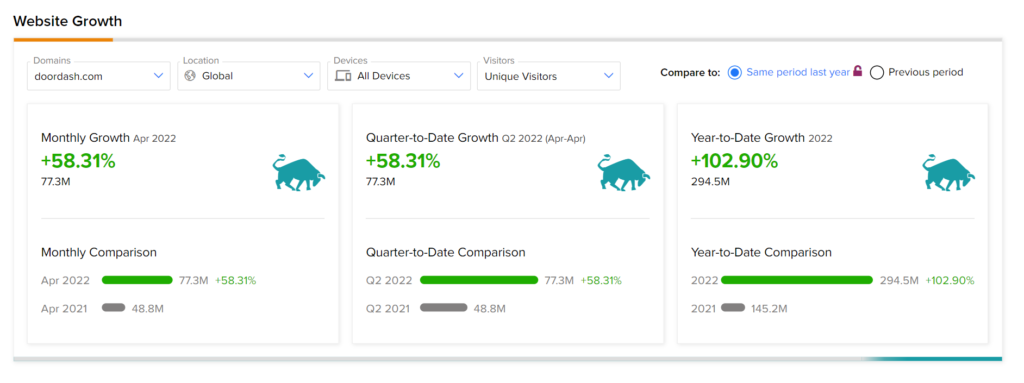Open the Domains dropdown showing doordash.com
This screenshot has width=1024, height=383.
(99, 76)
